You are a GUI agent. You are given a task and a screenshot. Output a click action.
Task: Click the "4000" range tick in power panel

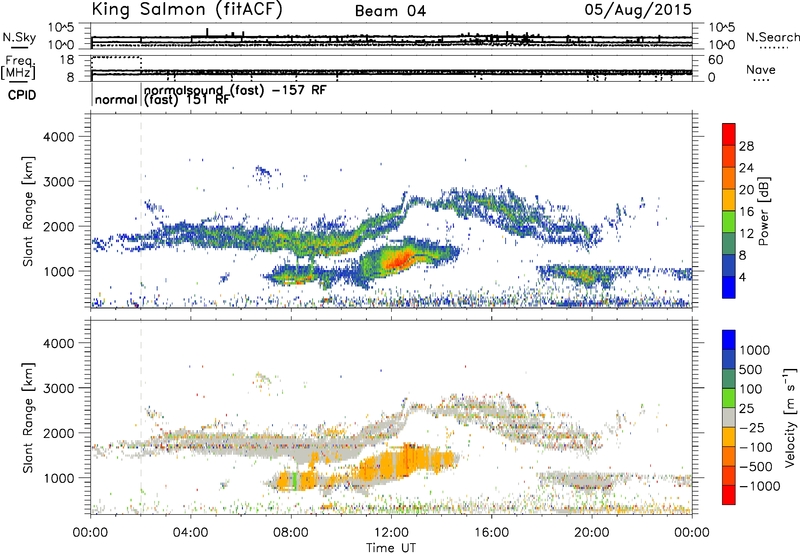coord(58,137)
